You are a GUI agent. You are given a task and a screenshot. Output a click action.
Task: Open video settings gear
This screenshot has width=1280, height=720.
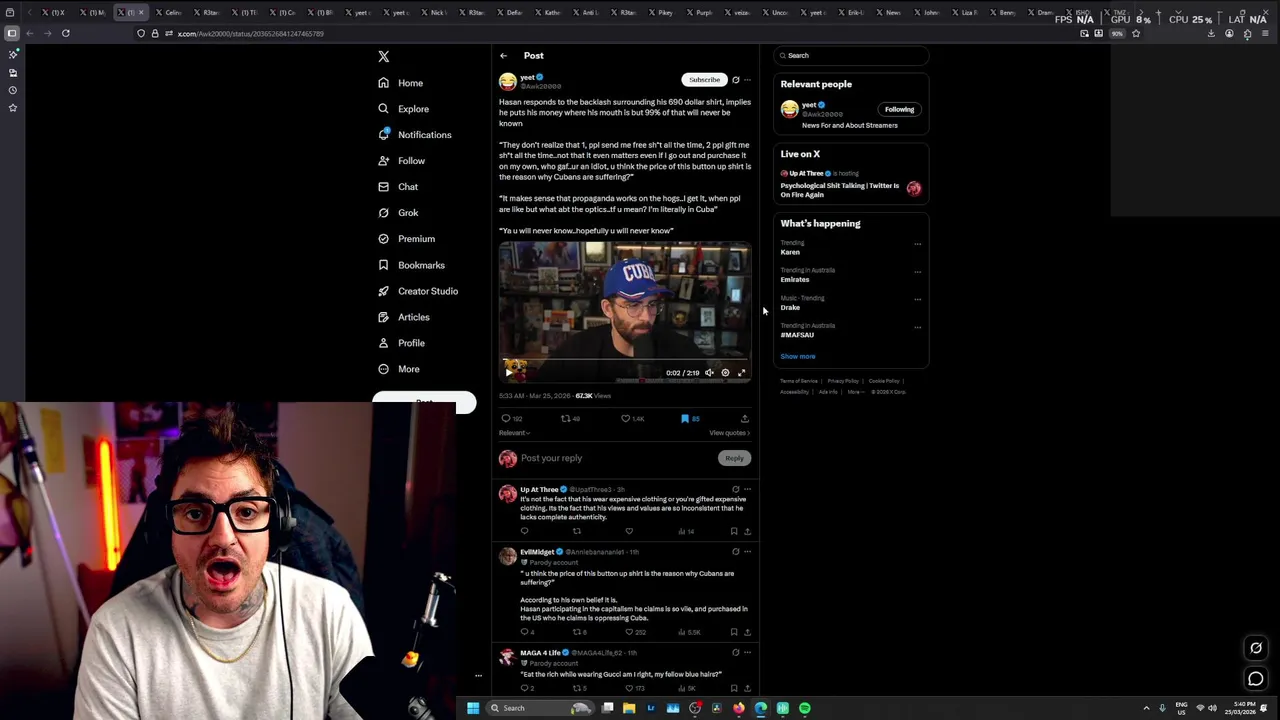coord(725,373)
